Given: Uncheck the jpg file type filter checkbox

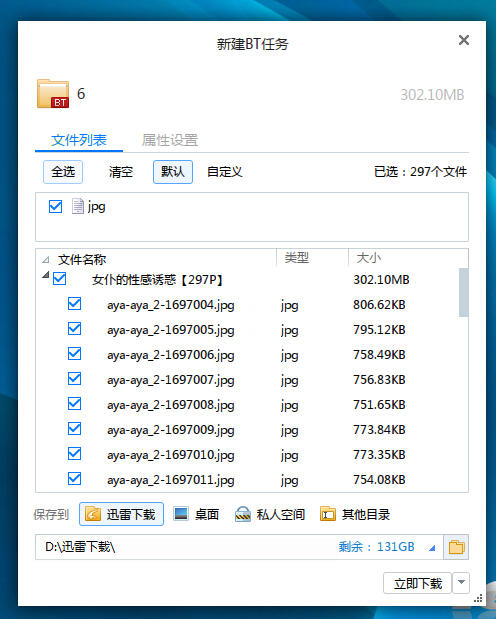Looking at the screenshot, I should click(x=55, y=206).
